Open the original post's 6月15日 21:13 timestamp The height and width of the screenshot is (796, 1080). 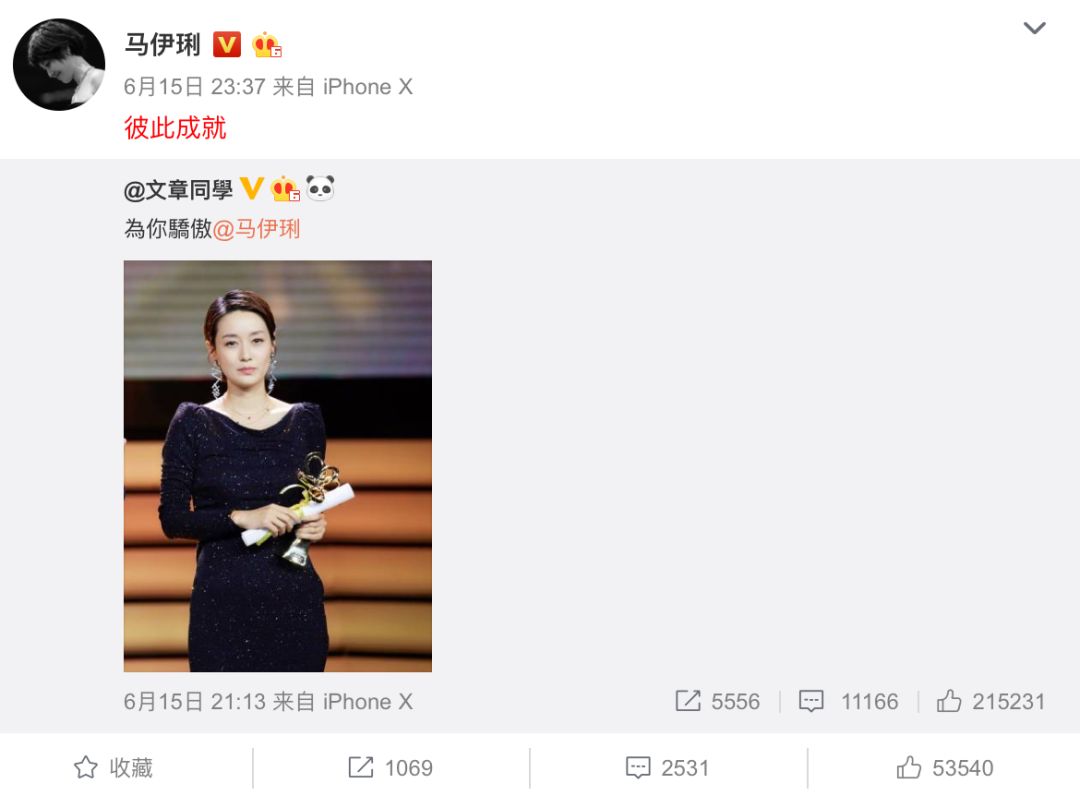(194, 702)
